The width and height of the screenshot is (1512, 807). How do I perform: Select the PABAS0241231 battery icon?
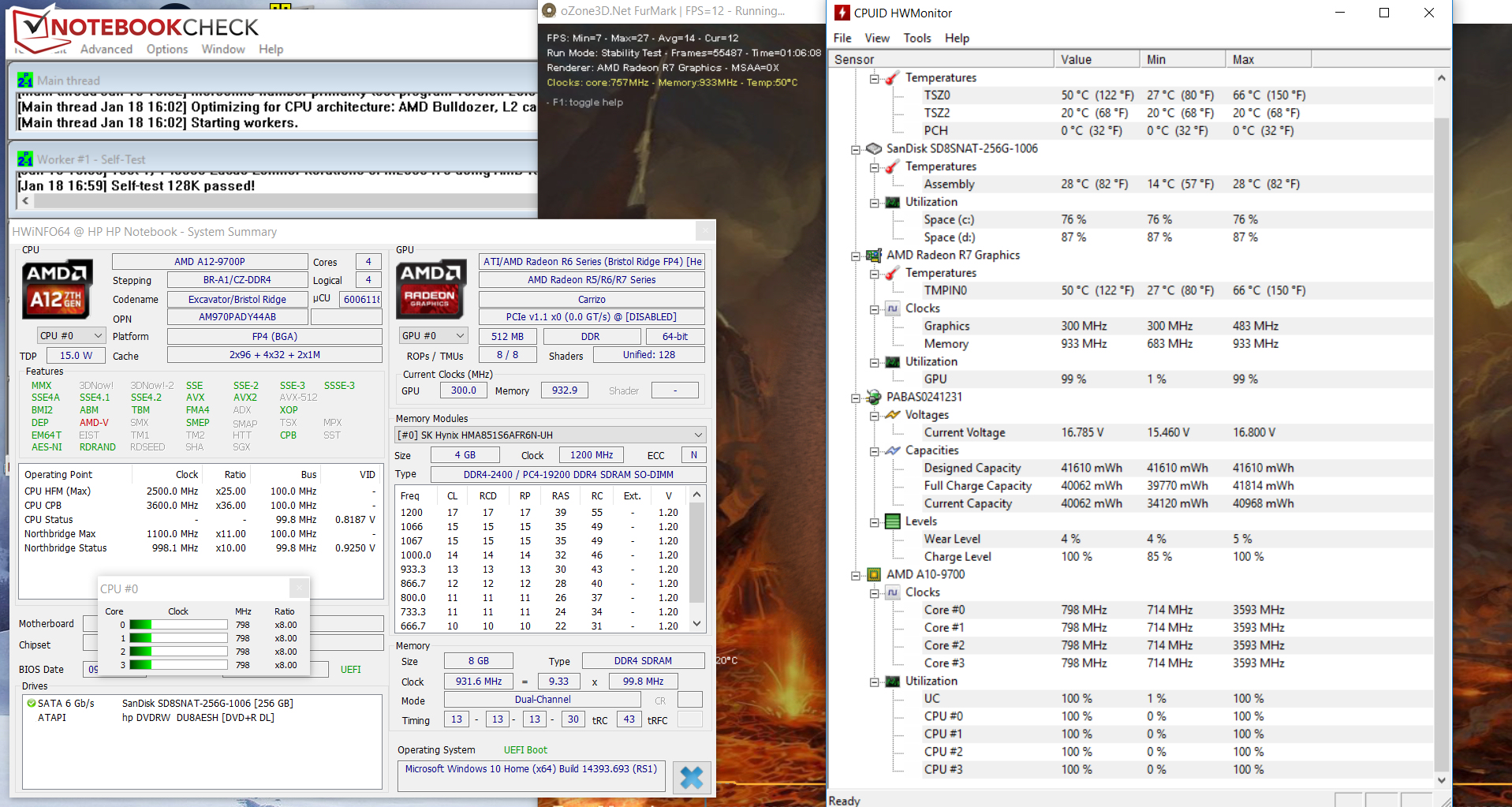[x=874, y=397]
